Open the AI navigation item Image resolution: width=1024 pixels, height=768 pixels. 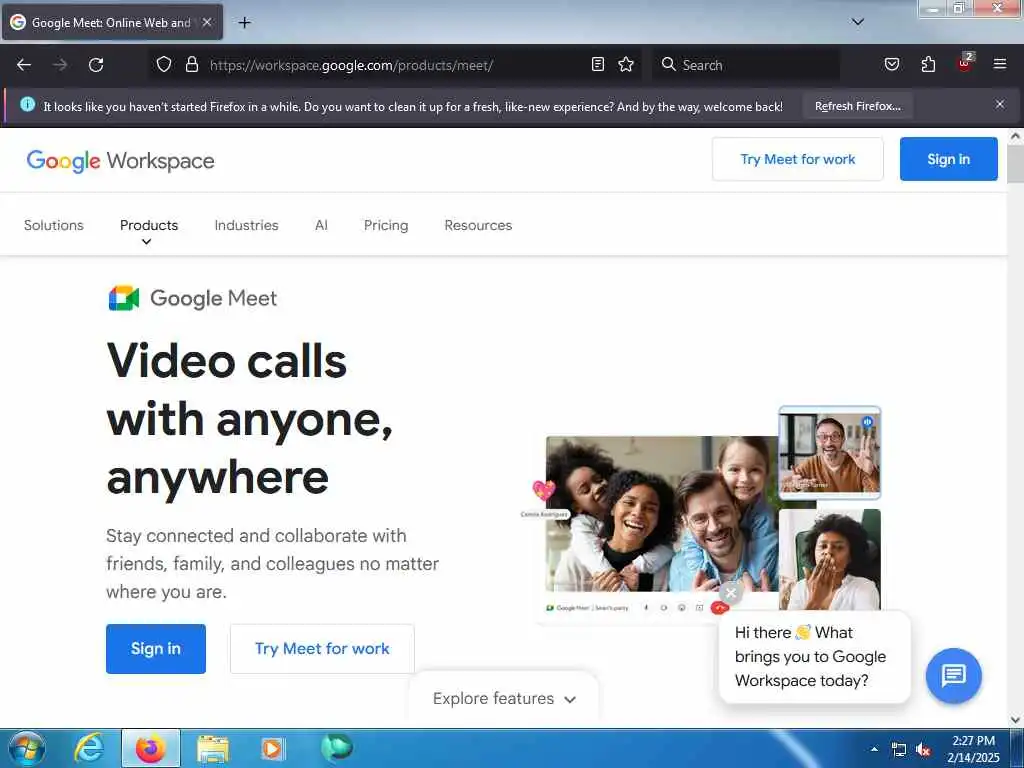coord(321,225)
